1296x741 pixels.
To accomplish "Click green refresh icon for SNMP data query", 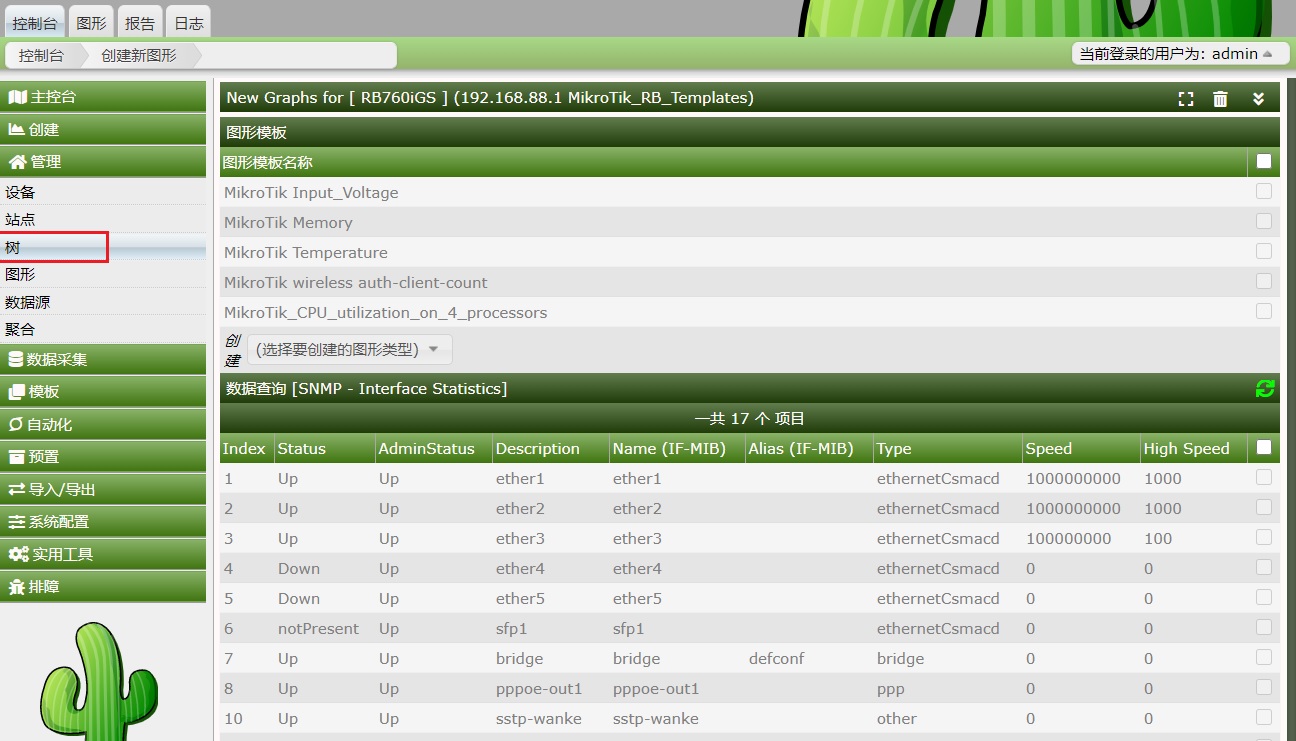I will click(x=1265, y=389).
